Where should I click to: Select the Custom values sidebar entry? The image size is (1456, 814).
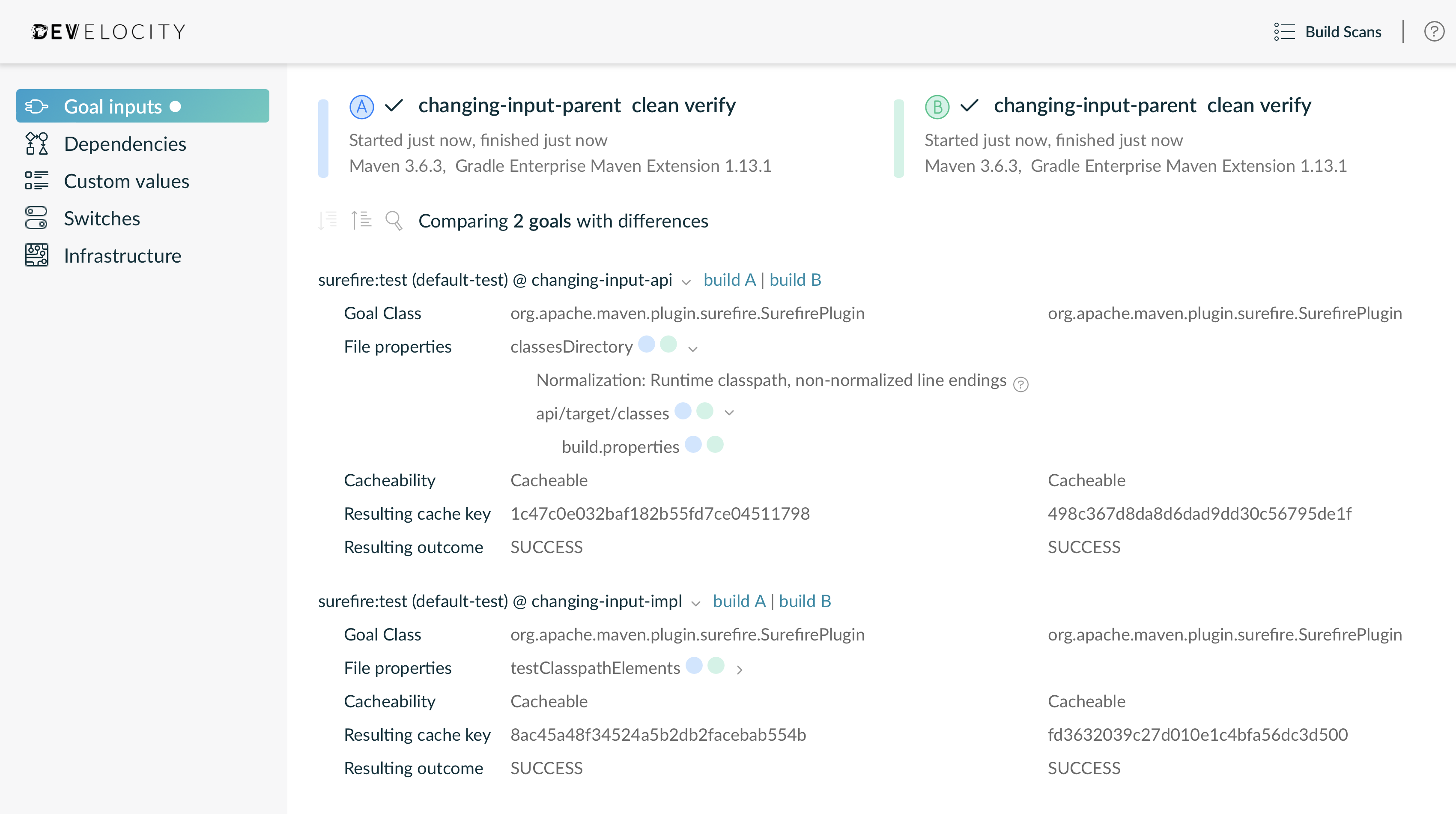pyautogui.click(x=127, y=181)
